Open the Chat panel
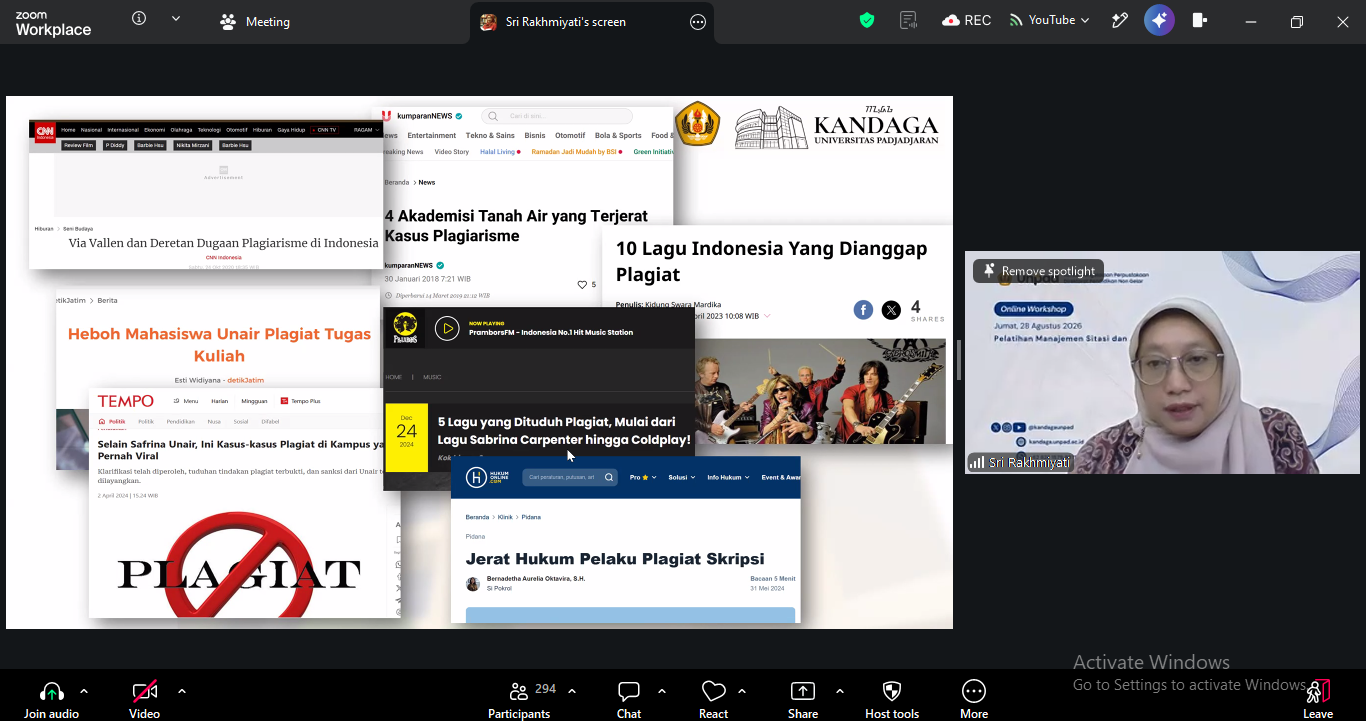1366x721 pixels. [629, 699]
